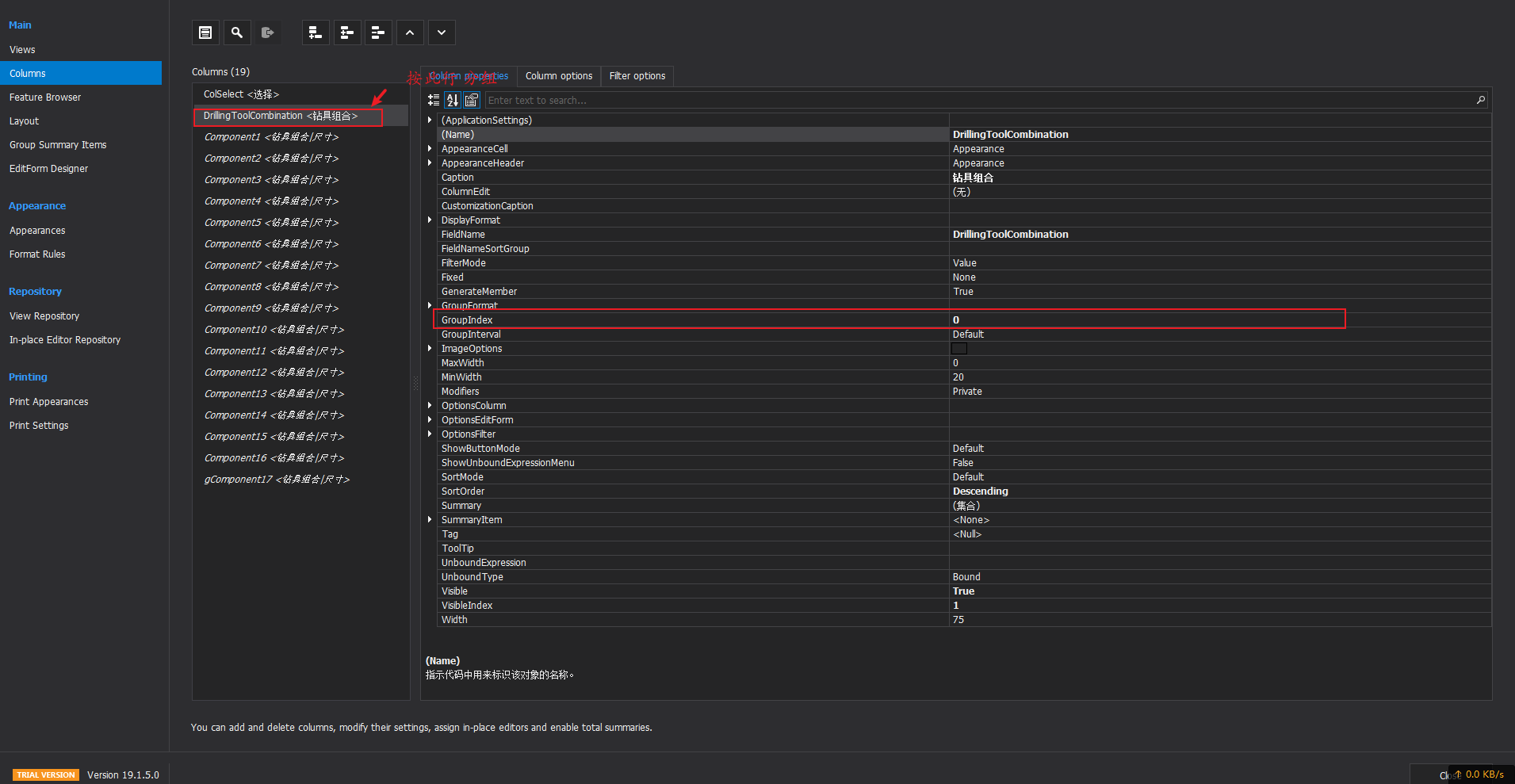Viewport: 1515px width, 784px height.
Task: Sort properties alphabetically with A-Z icon
Action: tap(453, 100)
